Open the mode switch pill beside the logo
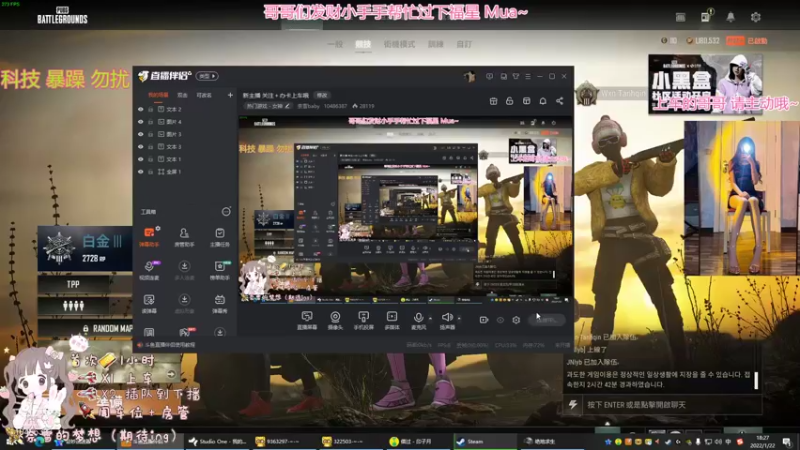Screen dimensions: 800x450 (207, 76)
